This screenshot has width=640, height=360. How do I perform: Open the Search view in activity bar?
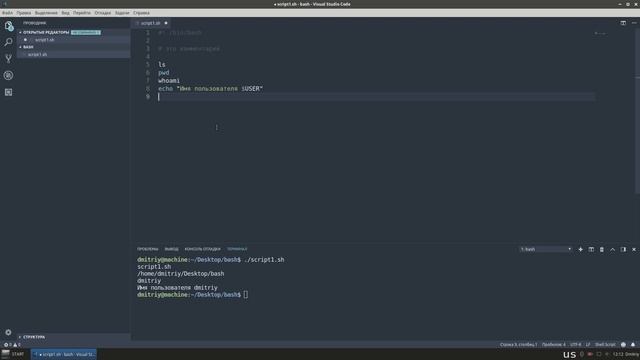click(8, 42)
